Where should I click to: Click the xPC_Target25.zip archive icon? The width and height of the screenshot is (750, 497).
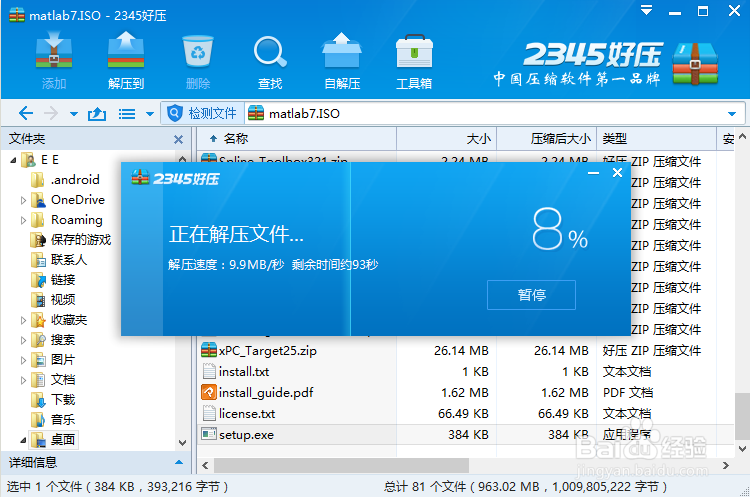pyautogui.click(x=209, y=350)
